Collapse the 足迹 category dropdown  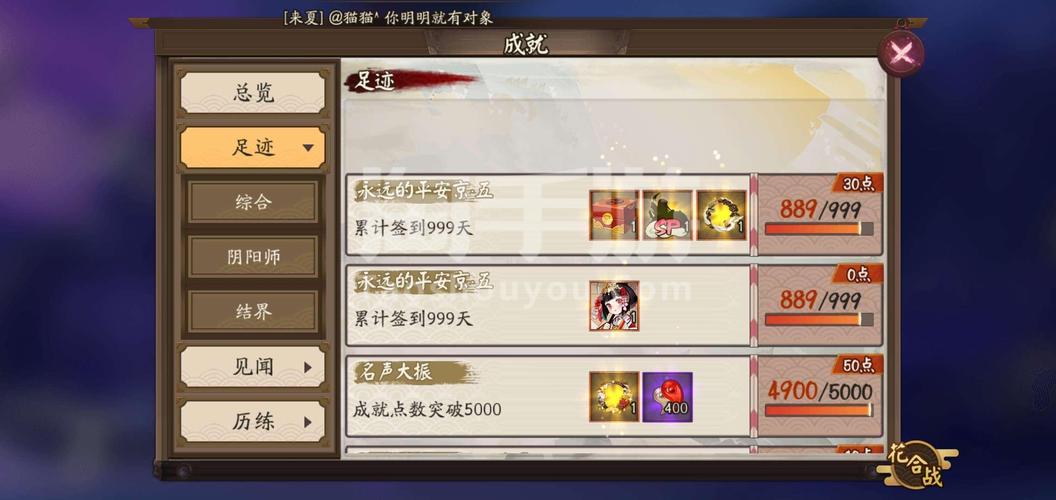[x=253, y=148]
